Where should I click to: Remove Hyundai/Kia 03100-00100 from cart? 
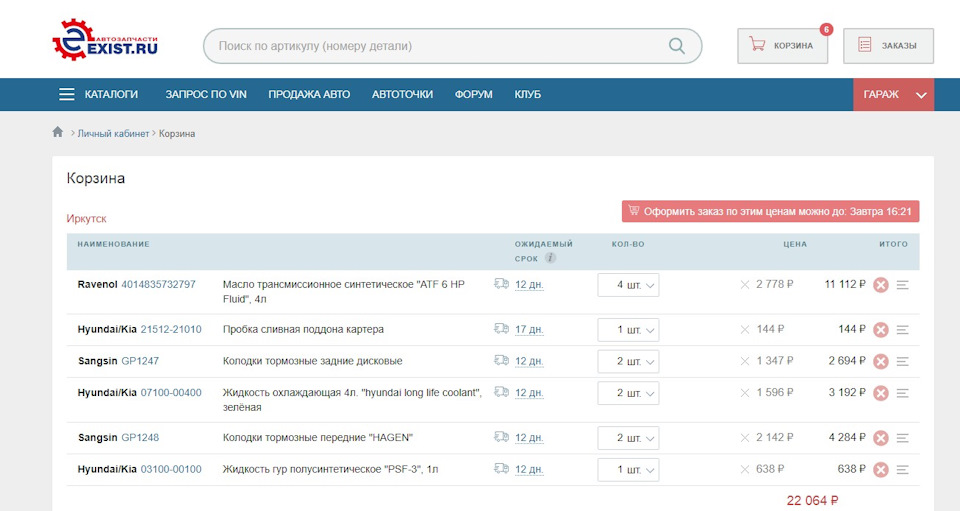click(x=880, y=470)
